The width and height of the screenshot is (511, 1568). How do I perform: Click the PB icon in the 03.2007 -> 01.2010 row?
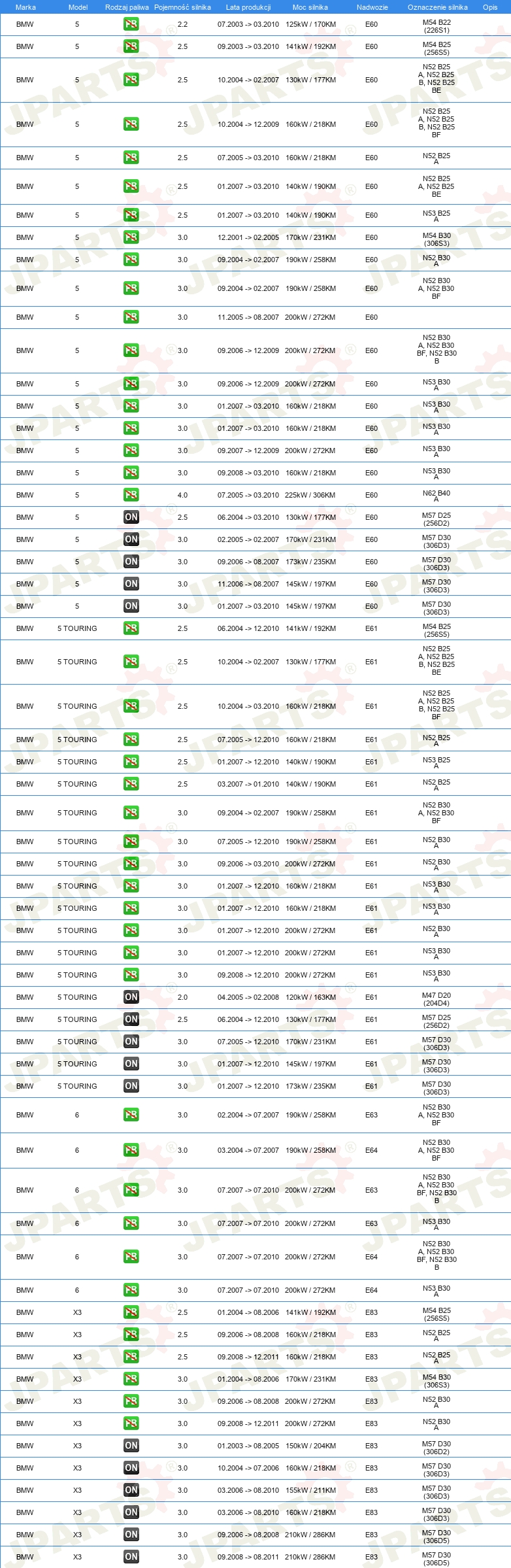point(131,784)
